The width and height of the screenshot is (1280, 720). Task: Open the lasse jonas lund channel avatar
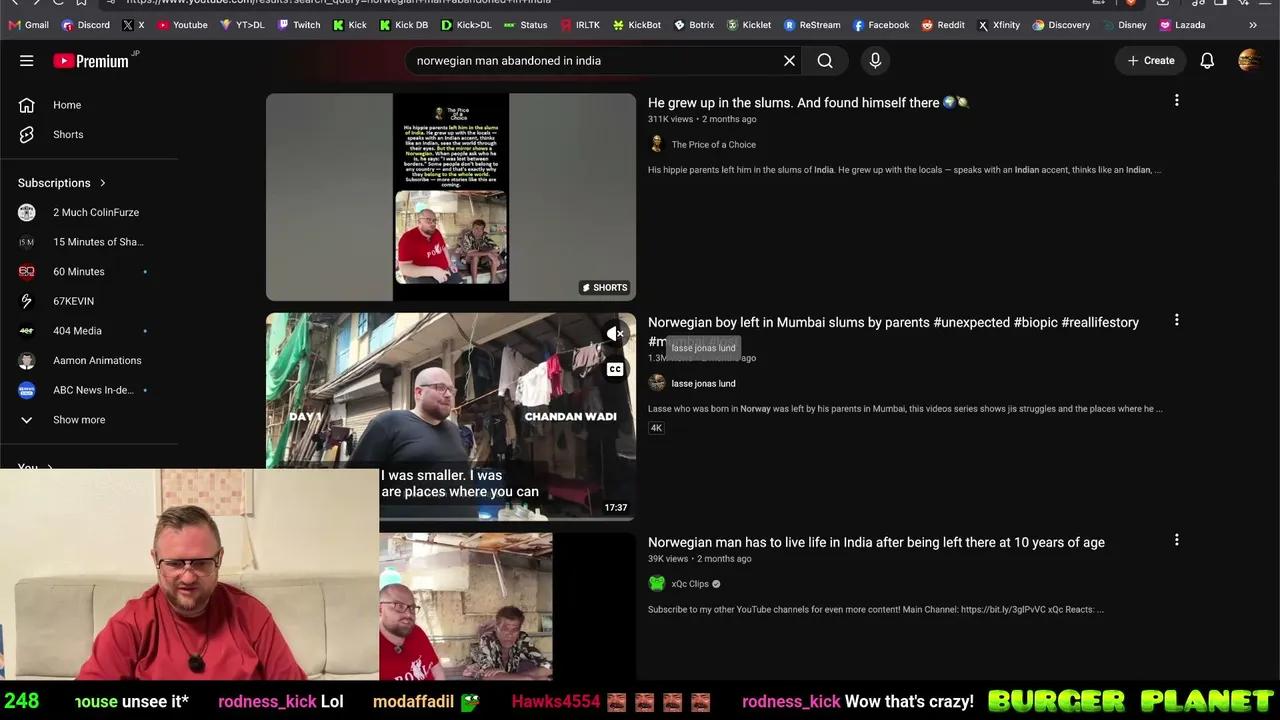[657, 383]
